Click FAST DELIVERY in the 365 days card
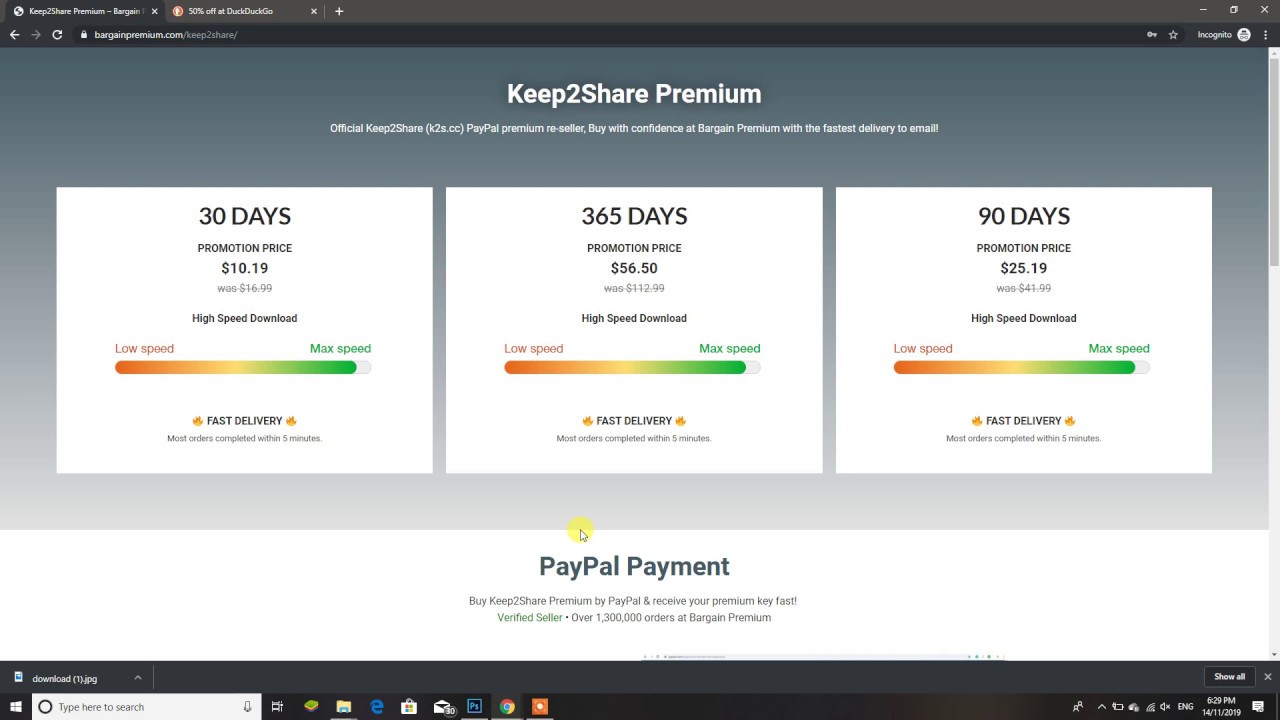1280x720 pixels. point(634,421)
